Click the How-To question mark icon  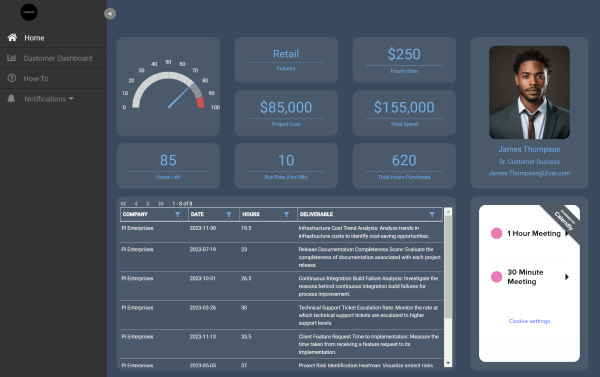tap(11, 78)
